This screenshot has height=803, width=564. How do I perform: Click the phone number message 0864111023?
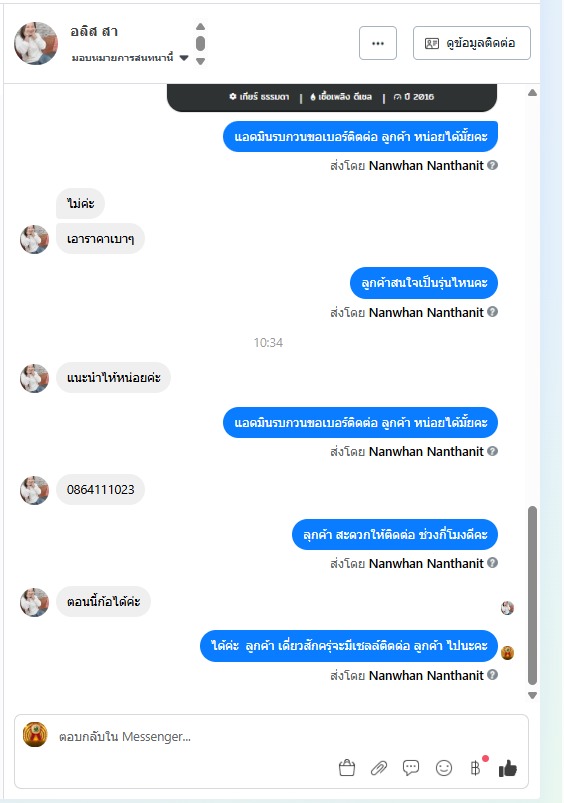100,490
